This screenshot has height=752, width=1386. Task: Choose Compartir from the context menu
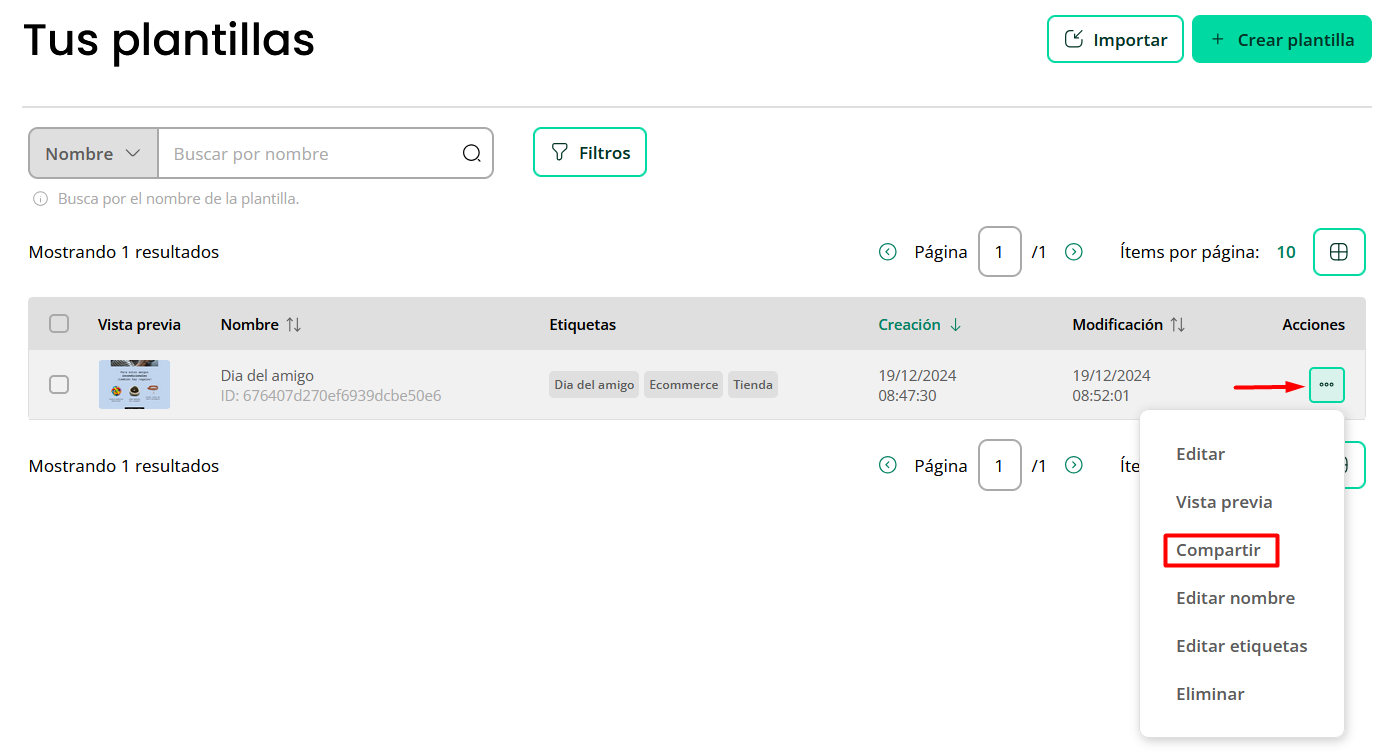pyautogui.click(x=1218, y=550)
